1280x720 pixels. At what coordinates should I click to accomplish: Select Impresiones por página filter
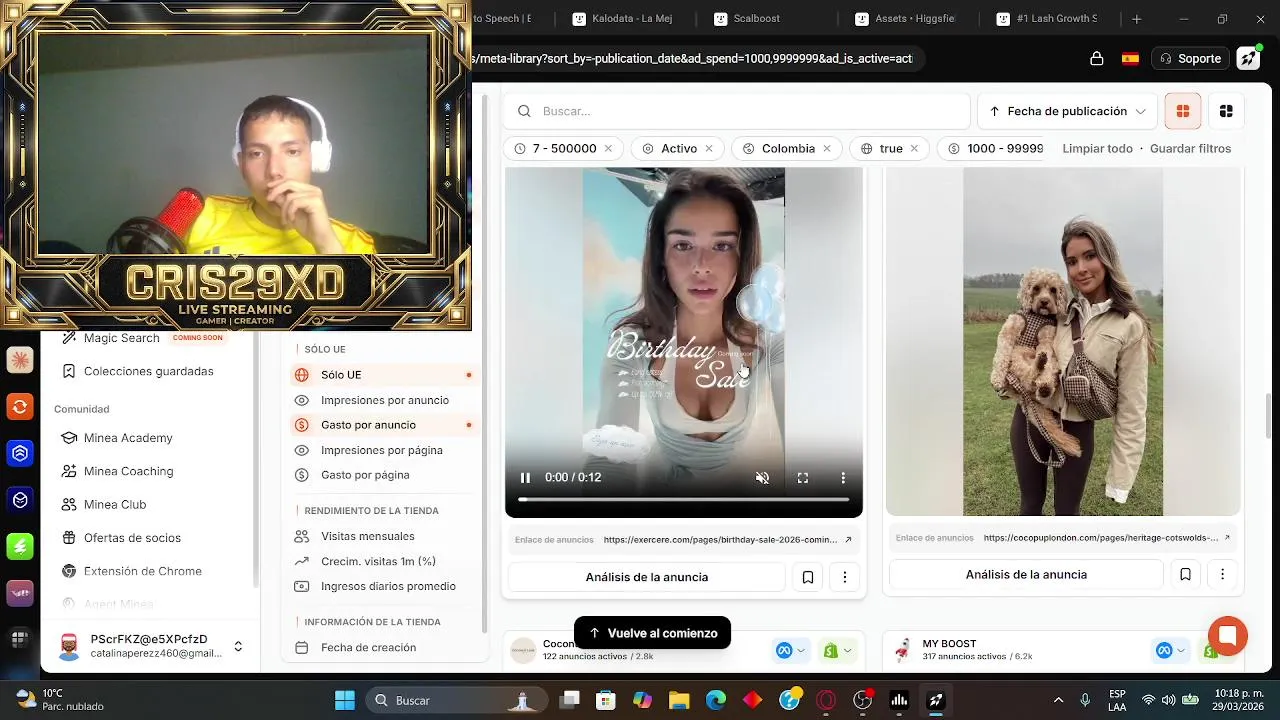pos(381,450)
